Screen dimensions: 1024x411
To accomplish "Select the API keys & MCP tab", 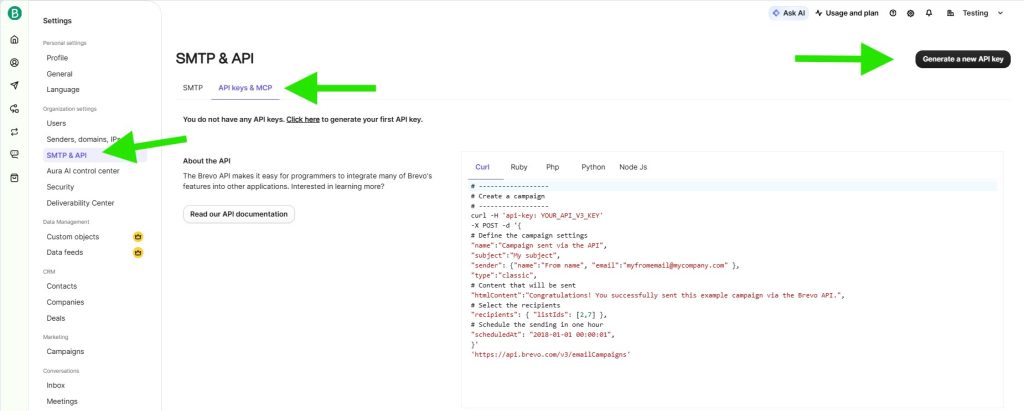I will (245, 88).
